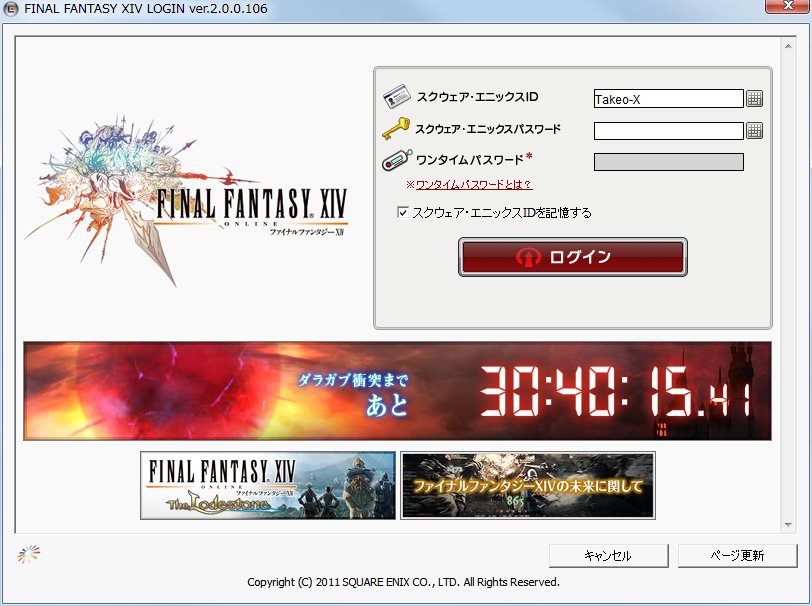The height and width of the screenshot is (606, 812).
Task: Open the ファイナルファンタジーXIVの未来に関して banner
Action: coord(528,485)
